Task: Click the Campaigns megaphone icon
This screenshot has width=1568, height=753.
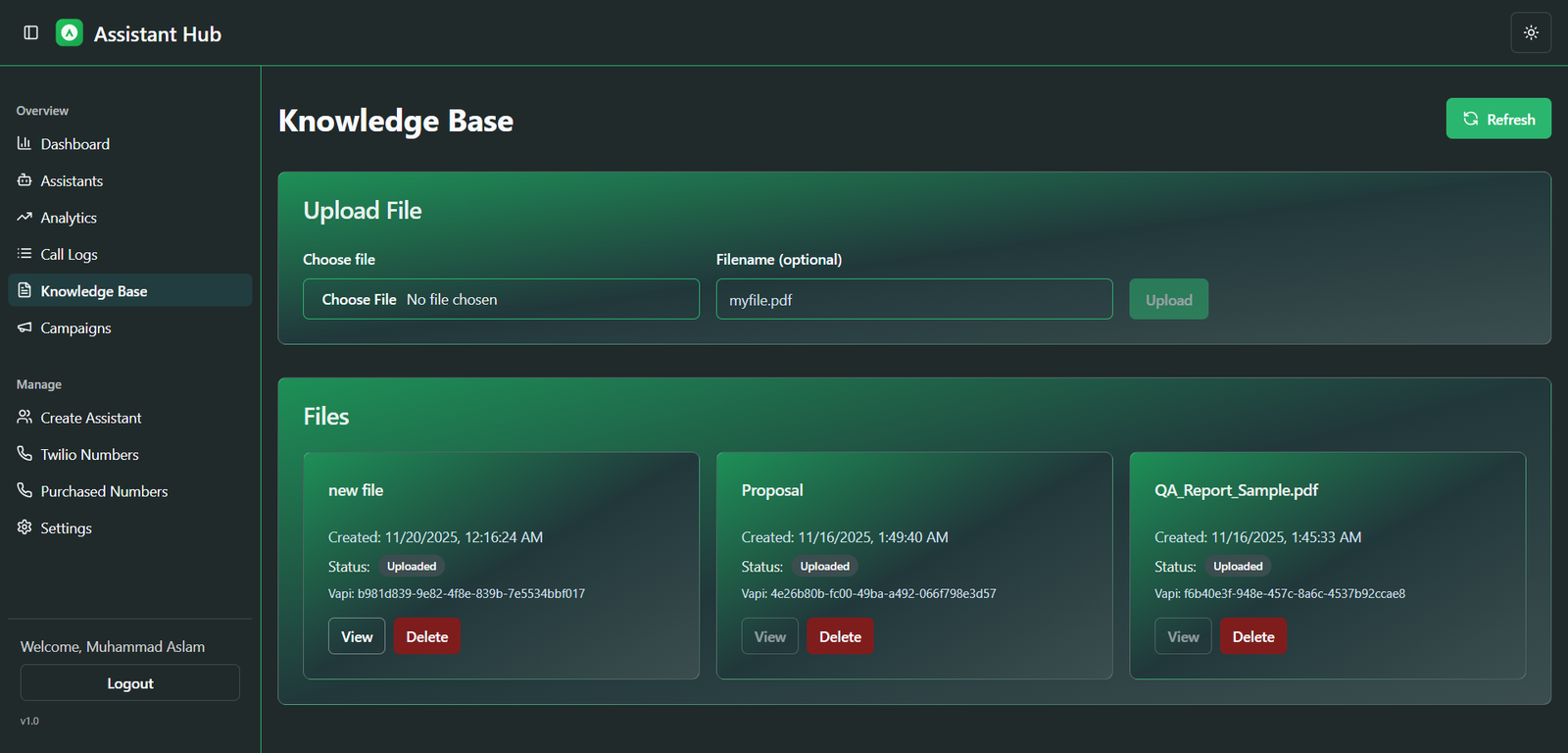Action: click(x=24, y=327)
